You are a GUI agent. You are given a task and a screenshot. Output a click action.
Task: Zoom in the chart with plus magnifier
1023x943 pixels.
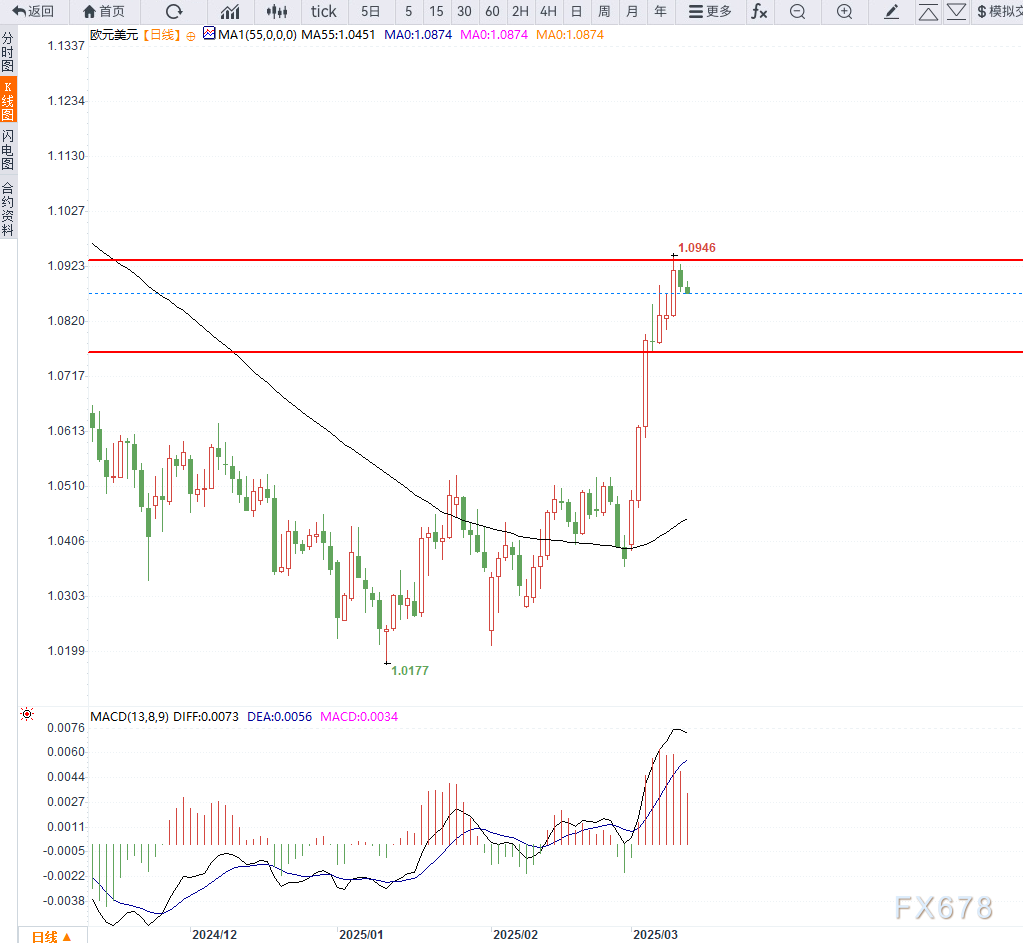click(845, 11)
